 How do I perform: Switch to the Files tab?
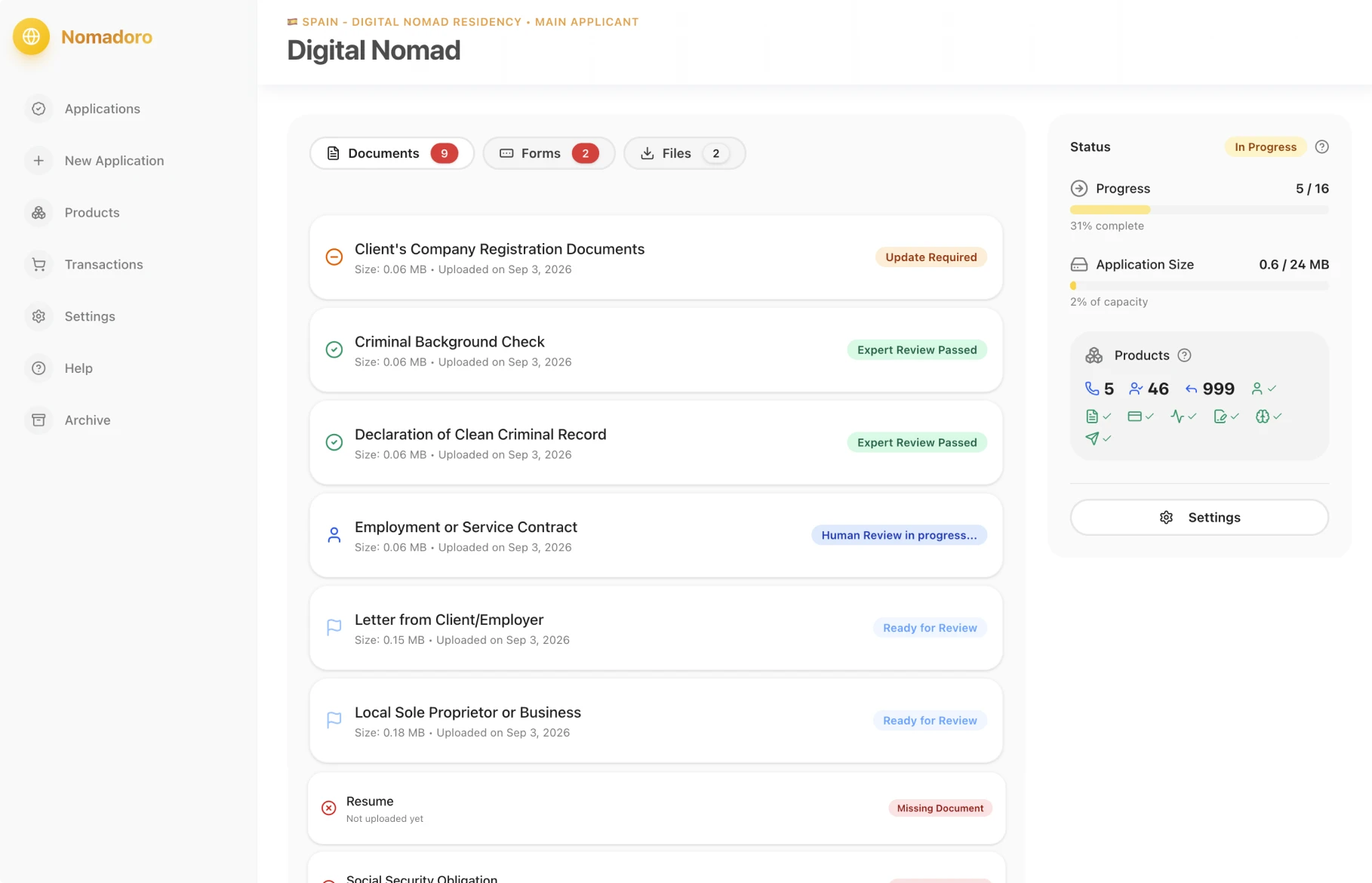[684, 153]
